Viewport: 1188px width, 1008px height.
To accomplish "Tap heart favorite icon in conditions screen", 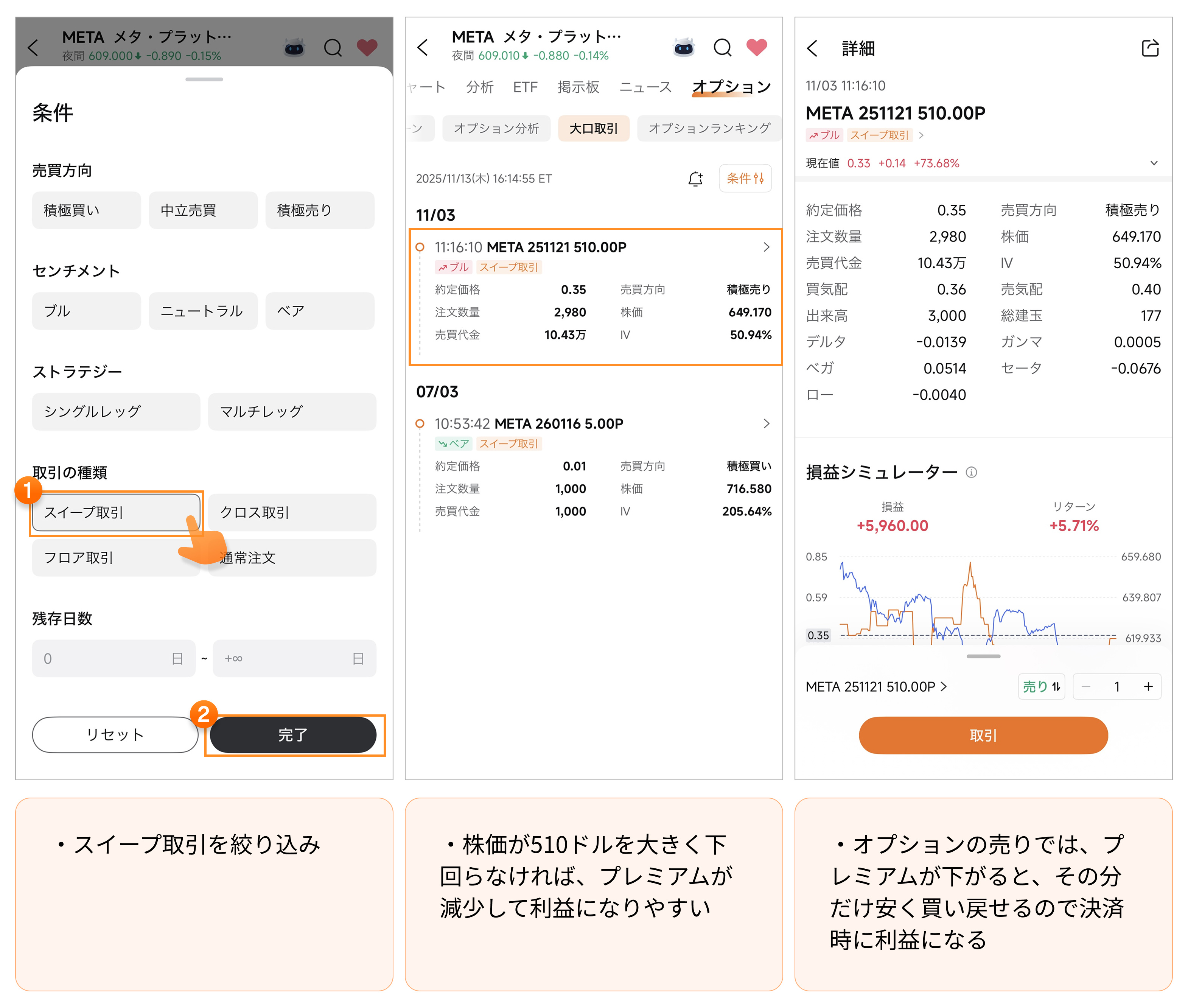I will pos(367,47).
